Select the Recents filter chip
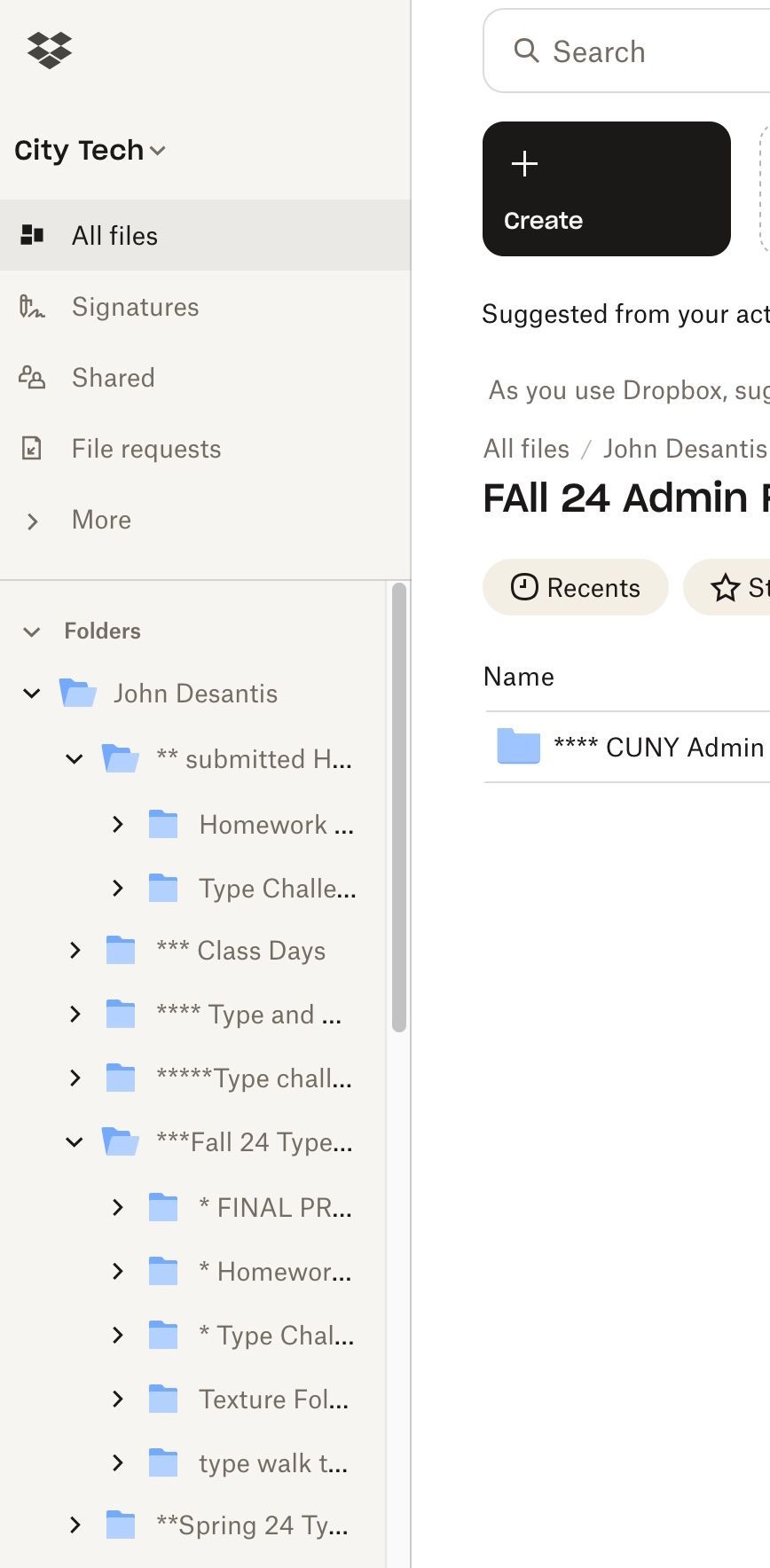770x1568 pixels. point(576,587)
